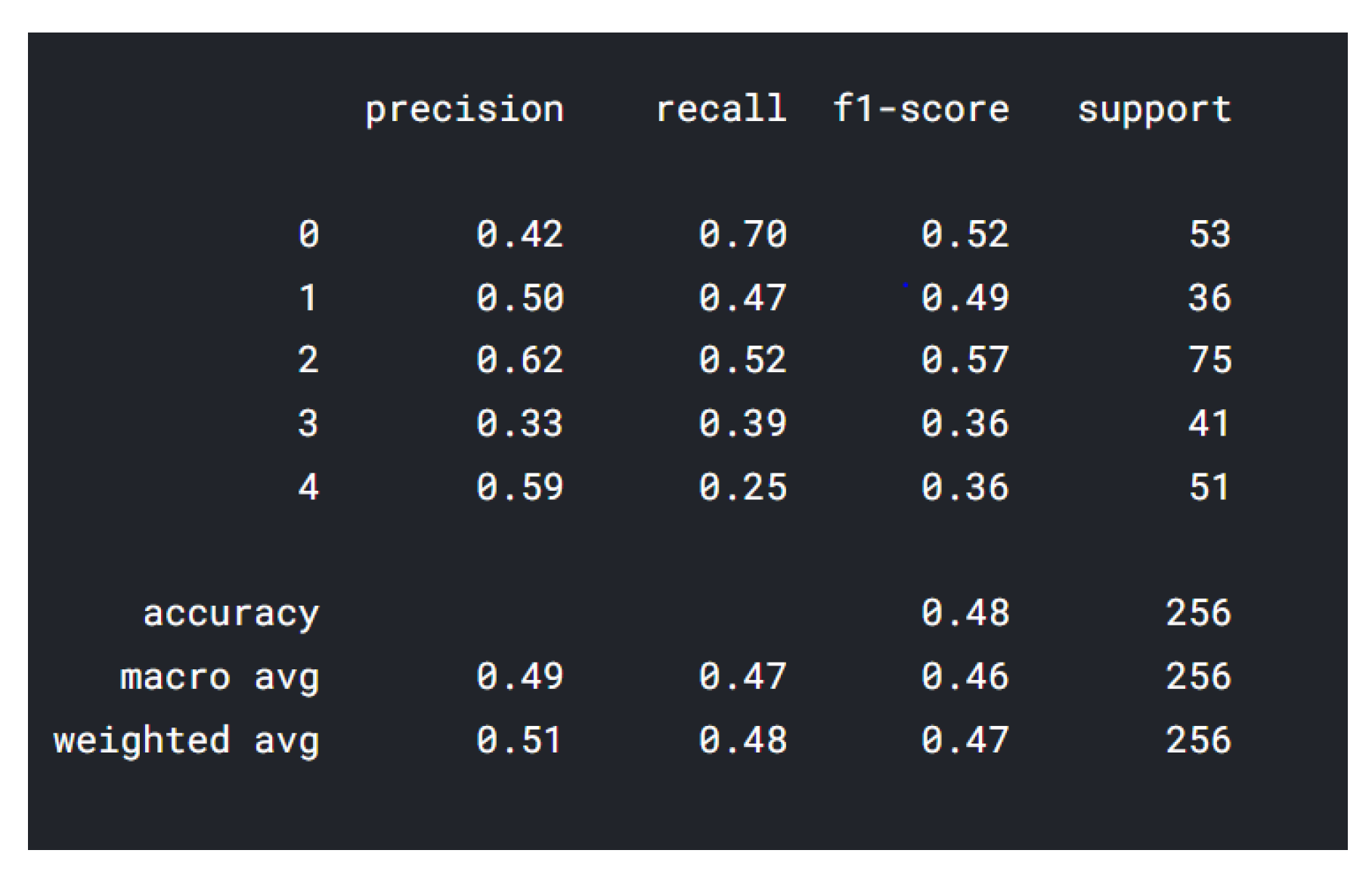
Task: Click class 4 recall value 0.25
Action: pos(742,487)
